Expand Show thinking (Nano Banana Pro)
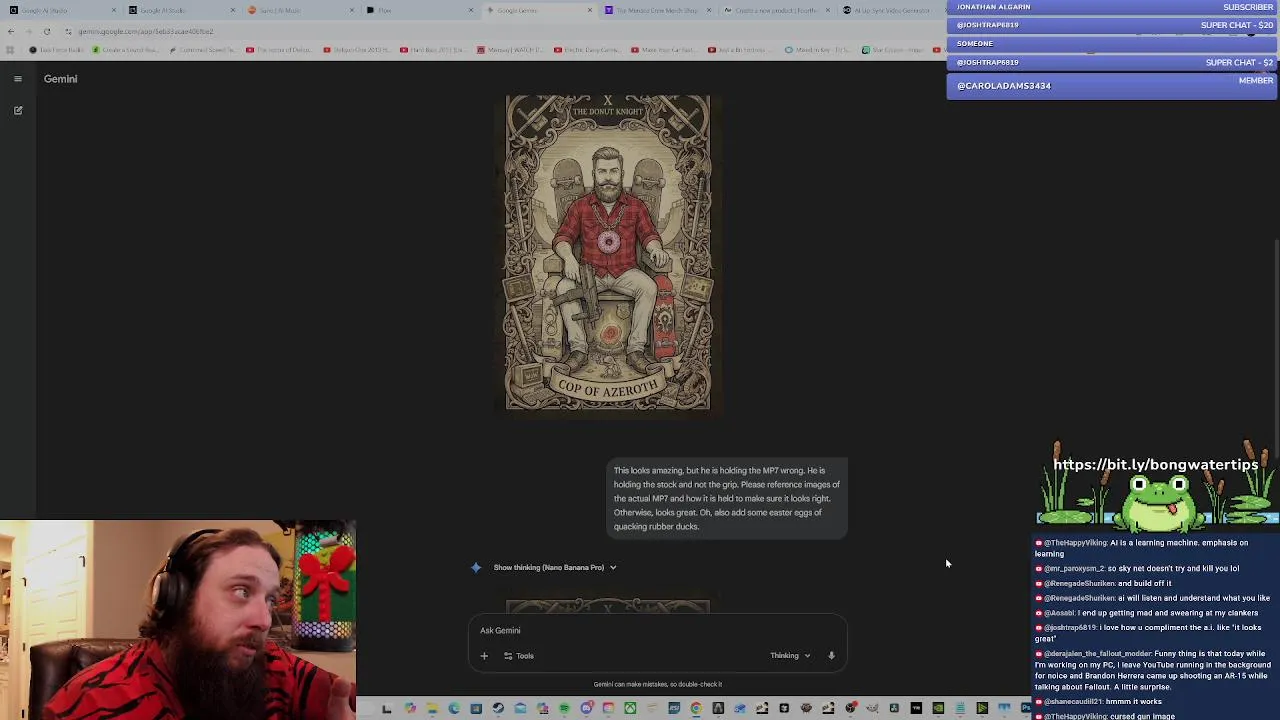1280x720 pixels. (555, 567)
